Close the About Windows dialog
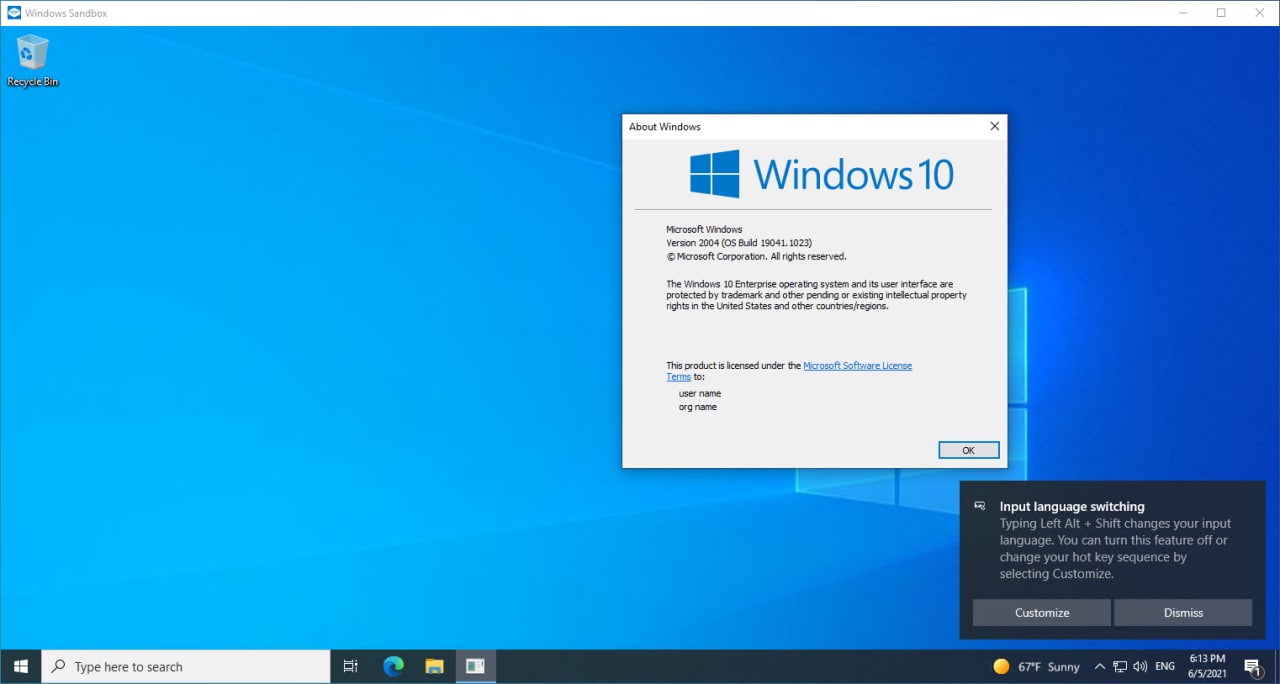 point(994,127)
